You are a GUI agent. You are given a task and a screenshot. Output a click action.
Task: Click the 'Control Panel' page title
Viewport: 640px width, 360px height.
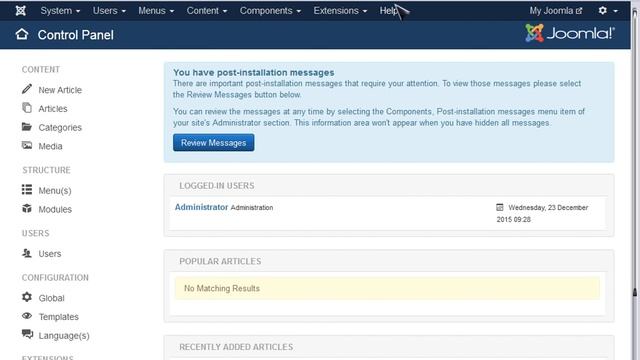(x=76, y=35)
